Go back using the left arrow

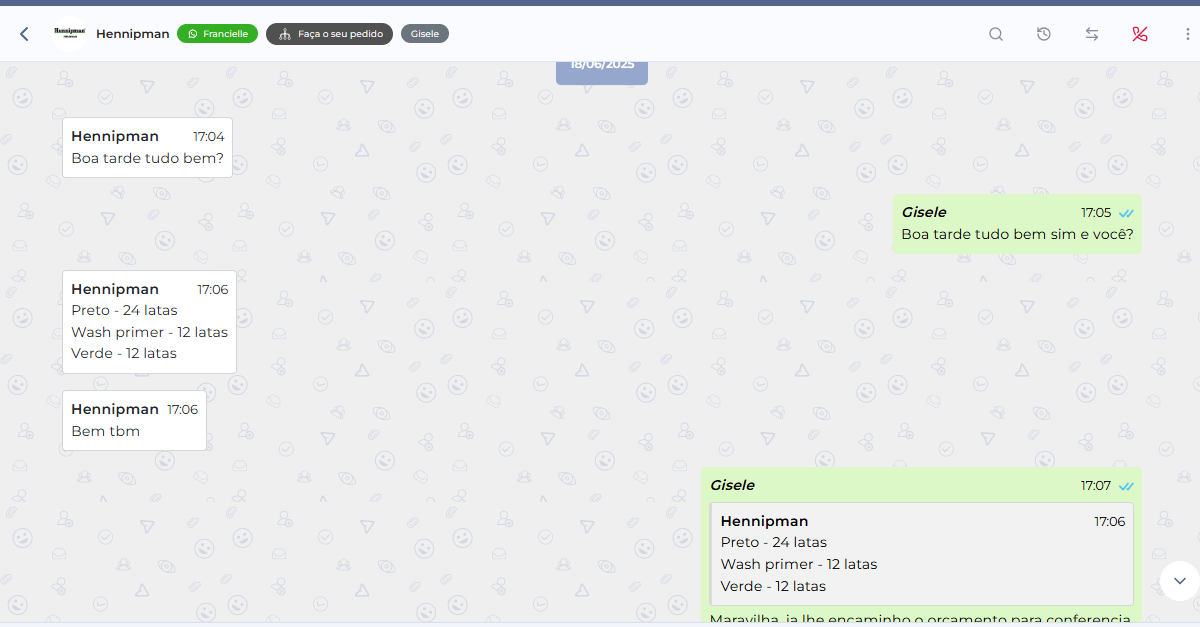pyautogui.click(x=24, y=34)
